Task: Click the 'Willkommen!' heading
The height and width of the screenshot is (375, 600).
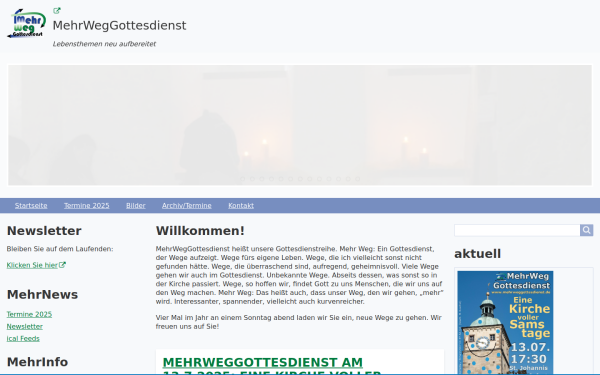Action: (200, 231)
